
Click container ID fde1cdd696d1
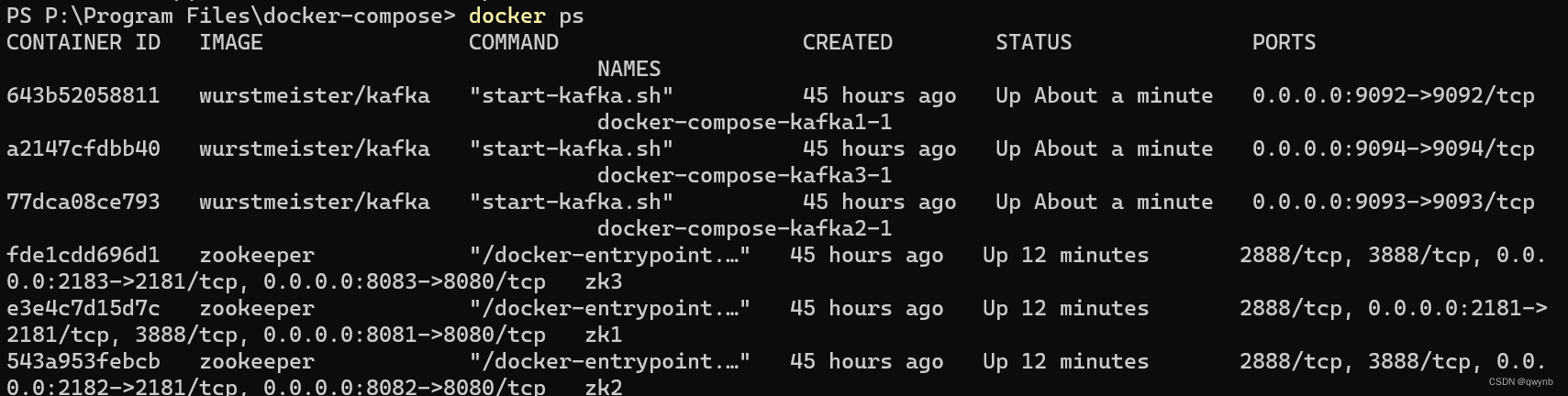(x=83, y=255)
